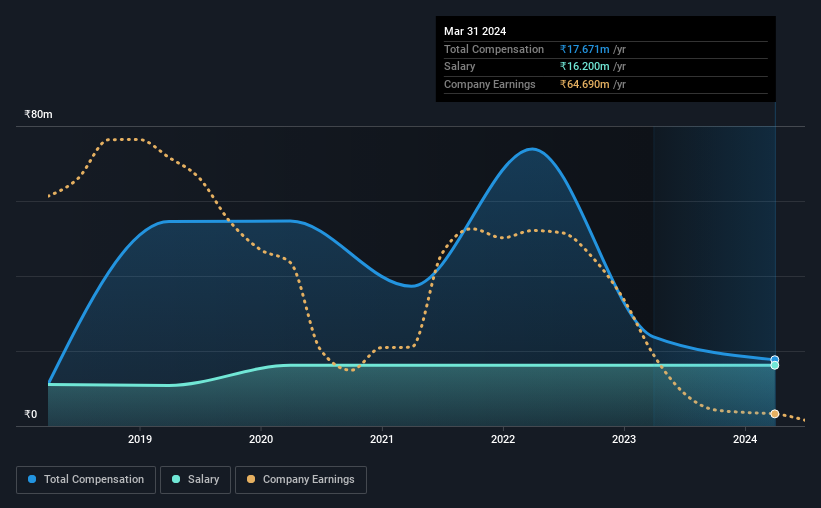
Task: Click the 2024 x-axis label
Action: click(x=745, y=439)
